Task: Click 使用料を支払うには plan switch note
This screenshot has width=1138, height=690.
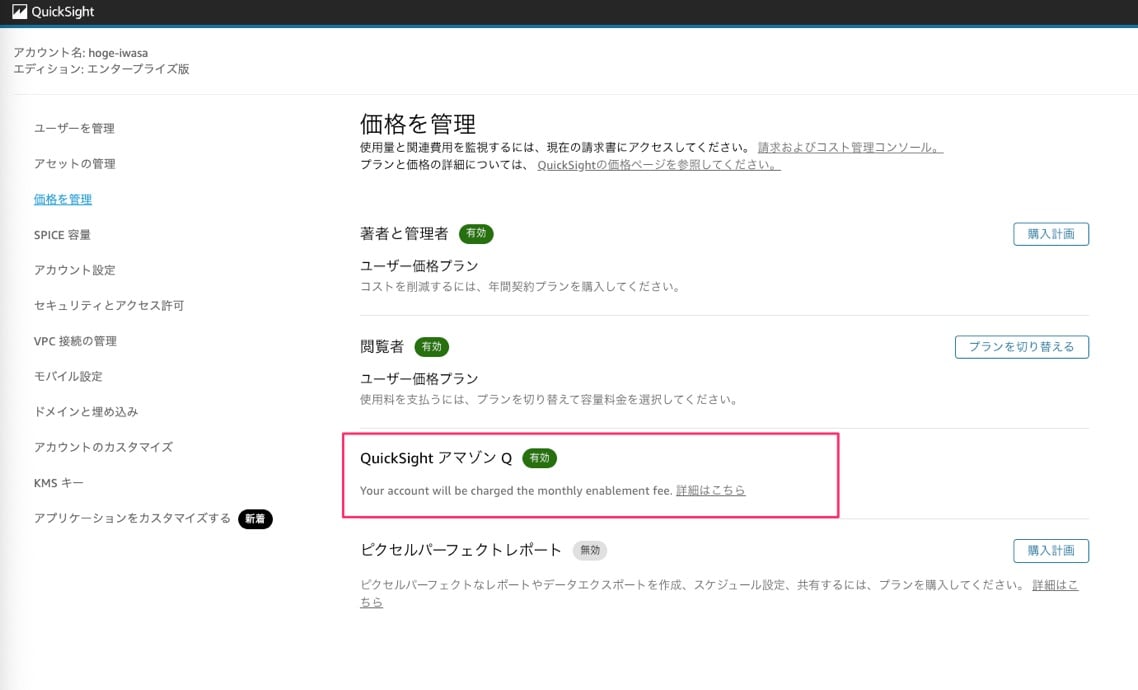Action: coord(550,400)
